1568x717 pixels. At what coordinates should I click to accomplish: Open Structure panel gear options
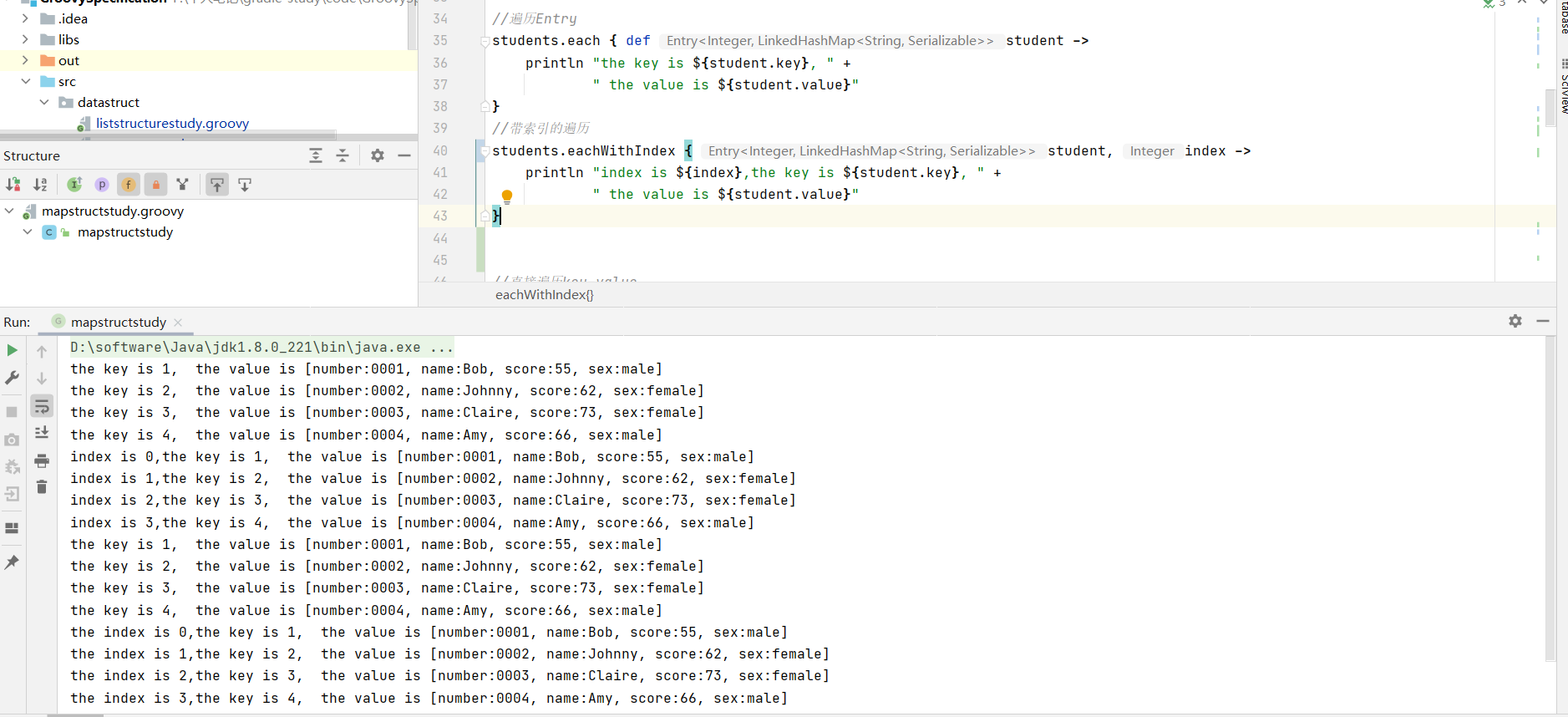(378, 155)
